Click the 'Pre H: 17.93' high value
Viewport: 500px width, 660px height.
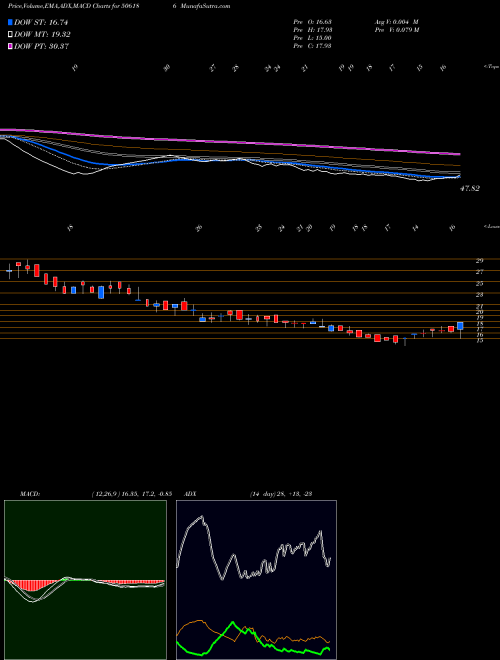(313, 30)
